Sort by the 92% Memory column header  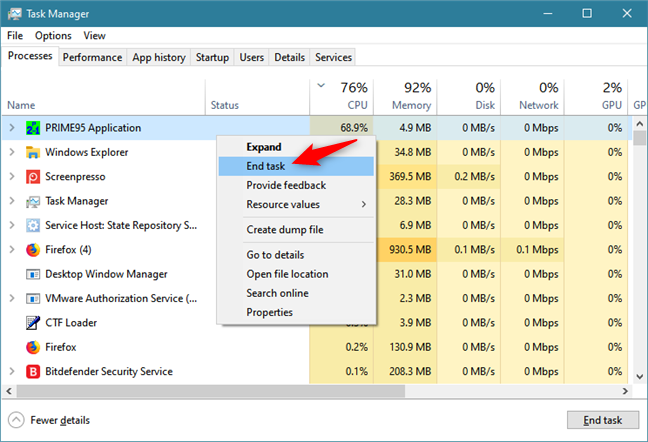405,97
